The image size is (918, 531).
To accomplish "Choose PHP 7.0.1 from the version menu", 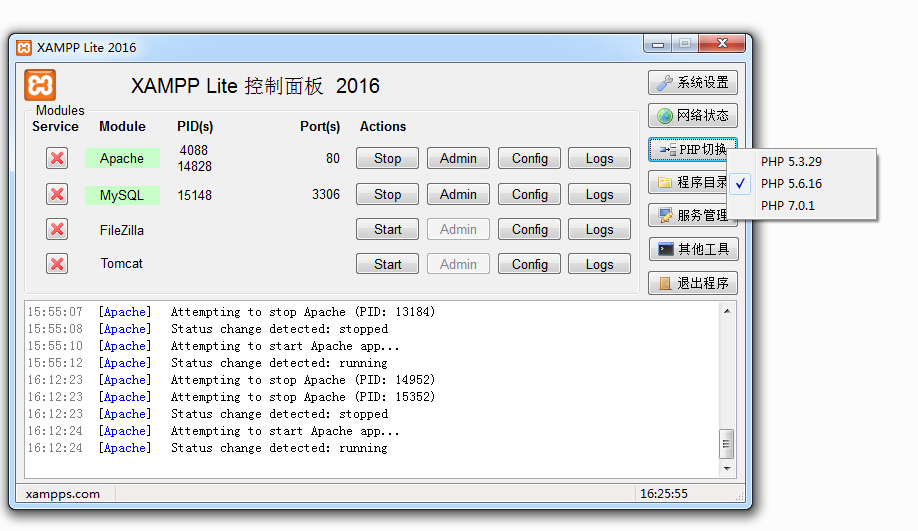I will (x=788, y=206).
